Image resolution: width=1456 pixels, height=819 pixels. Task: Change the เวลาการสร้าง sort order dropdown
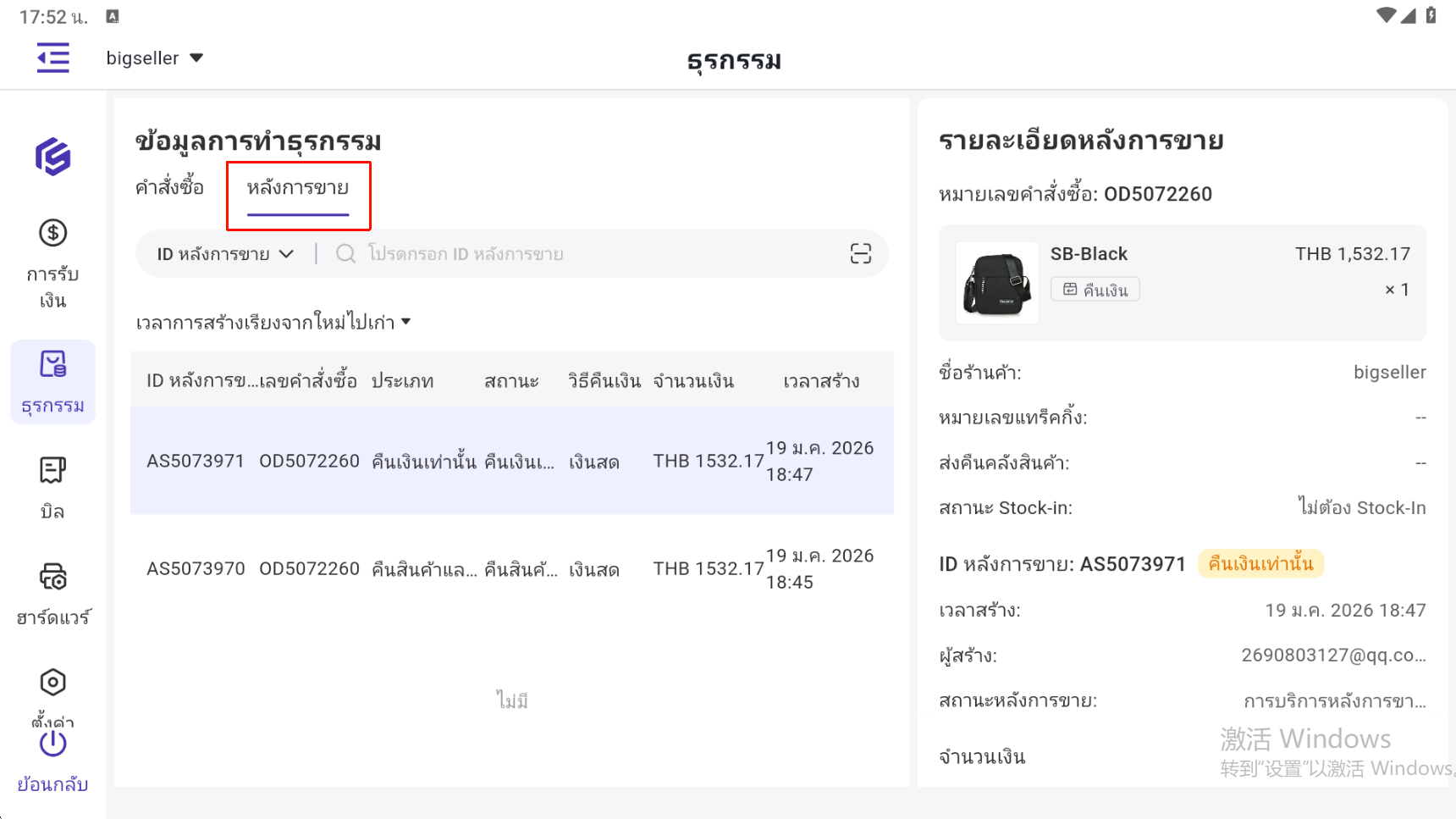coord(273,323)
